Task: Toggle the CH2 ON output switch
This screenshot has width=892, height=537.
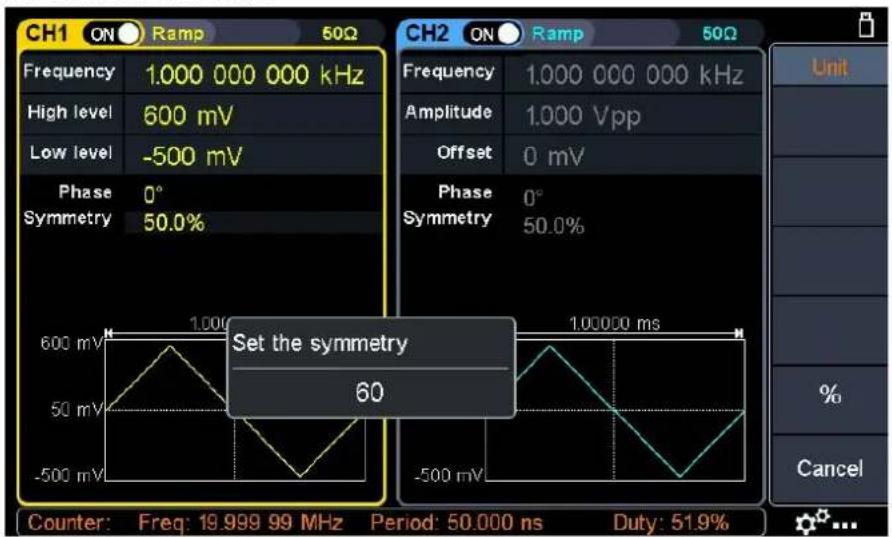Action: pyautogui.click(x=493, y=34)
